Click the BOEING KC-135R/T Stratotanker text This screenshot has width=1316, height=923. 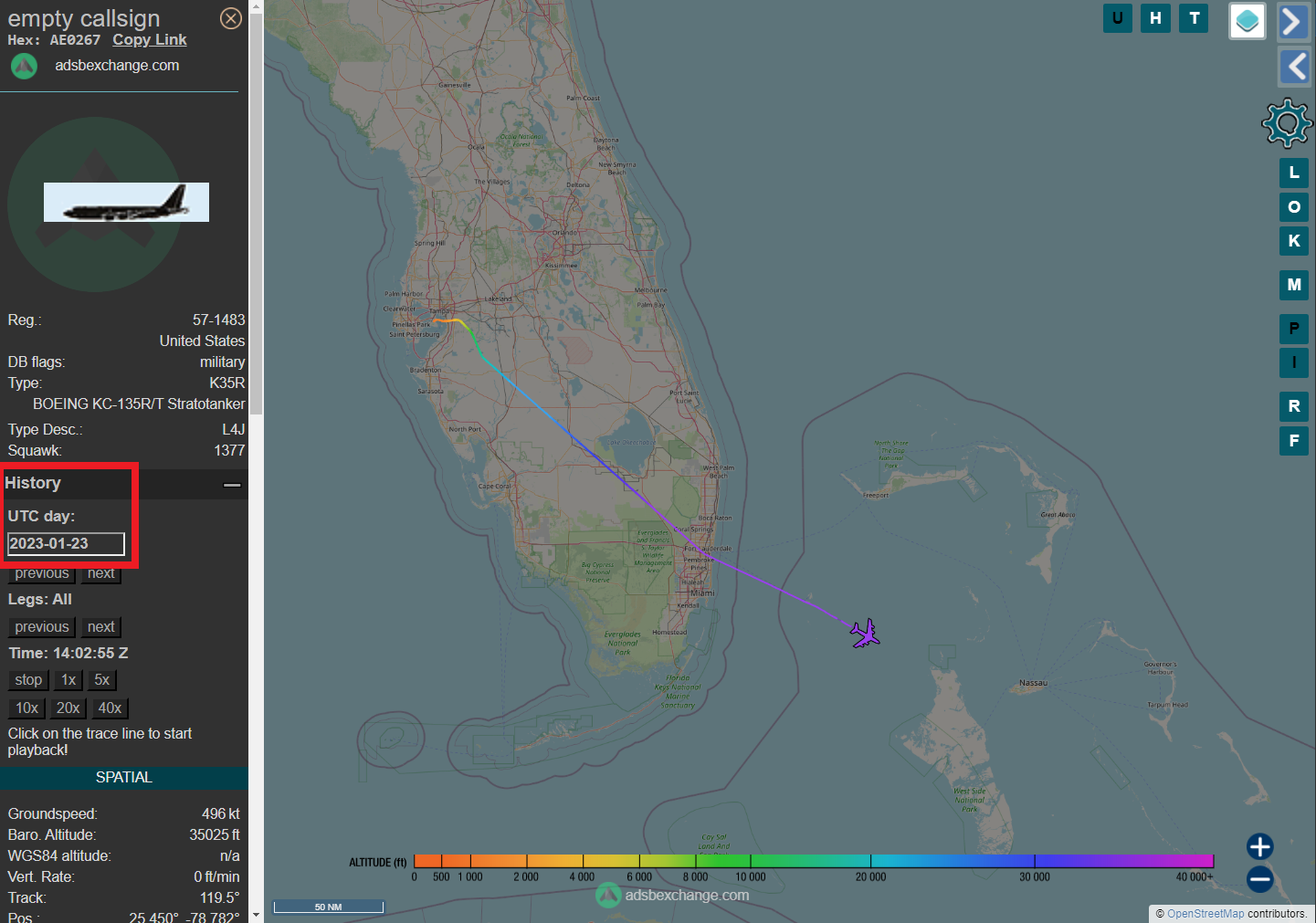pos(139,404)
